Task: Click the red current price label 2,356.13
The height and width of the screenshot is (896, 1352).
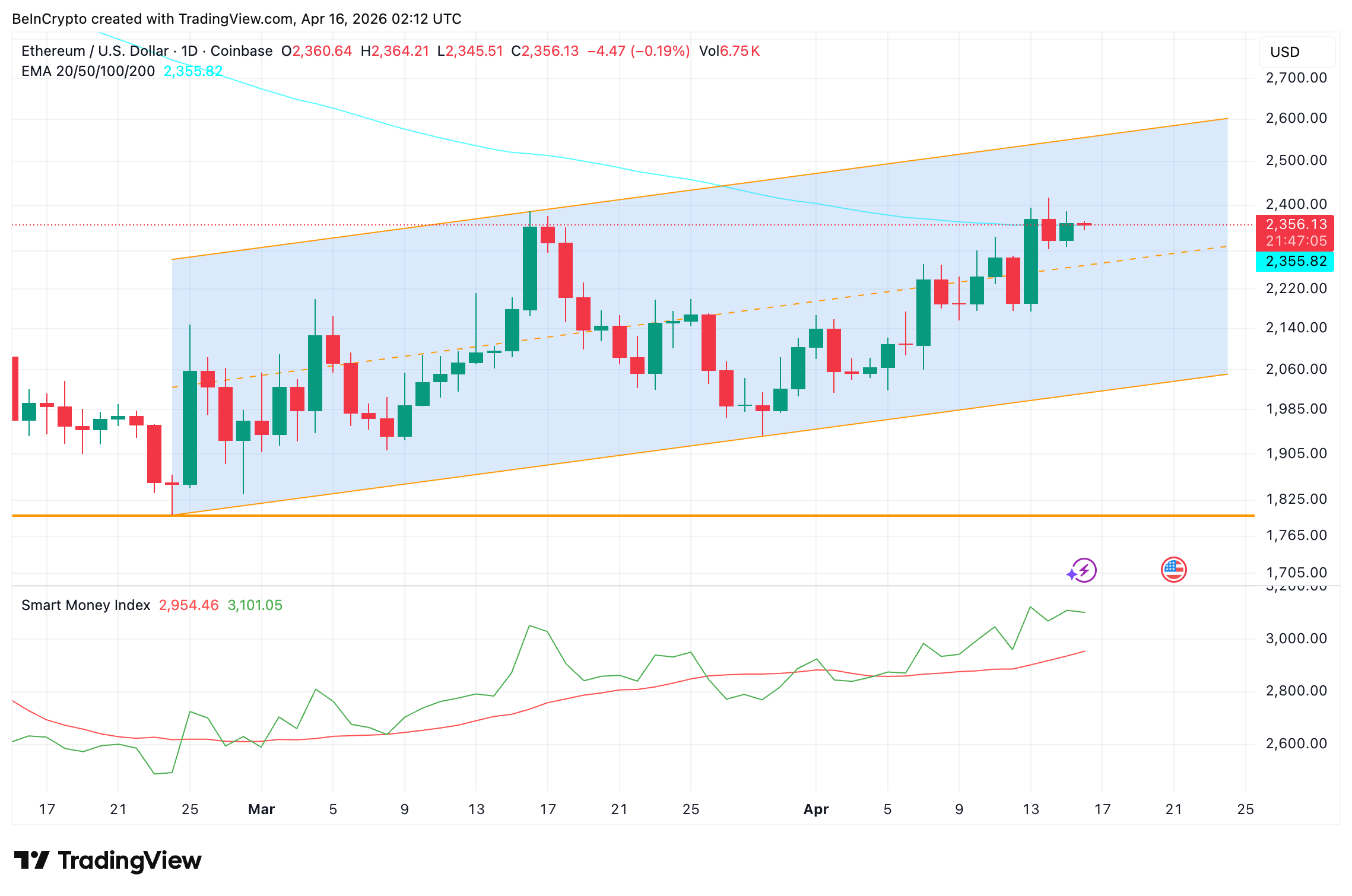Action: pyautogui.click(x=1296, y=224)
